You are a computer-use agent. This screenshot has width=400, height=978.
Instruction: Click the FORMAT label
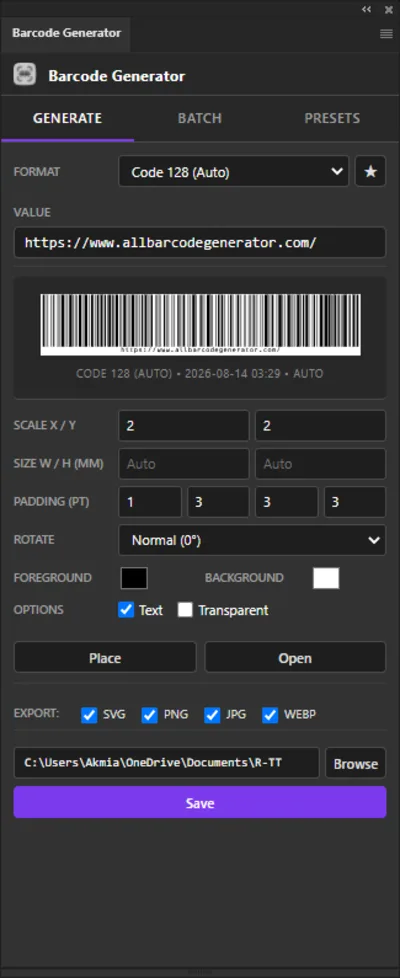[x=37, y=172]
